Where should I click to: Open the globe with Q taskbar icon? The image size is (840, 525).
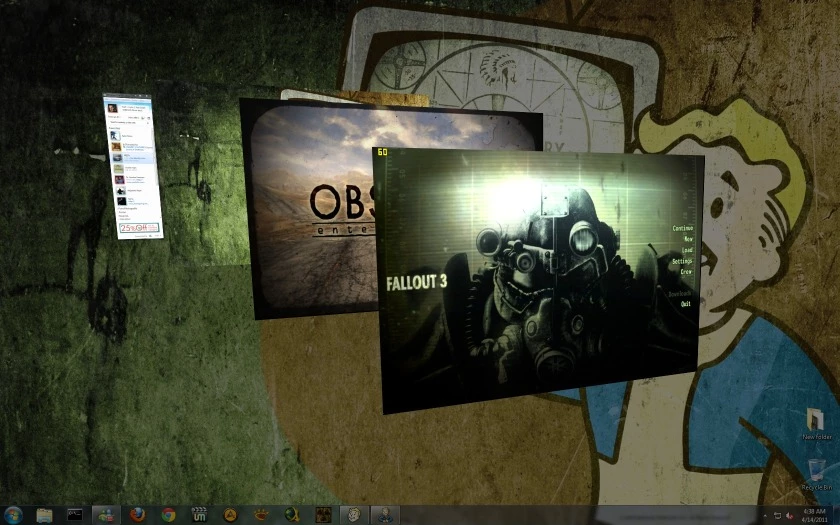(x=292, y=515)
